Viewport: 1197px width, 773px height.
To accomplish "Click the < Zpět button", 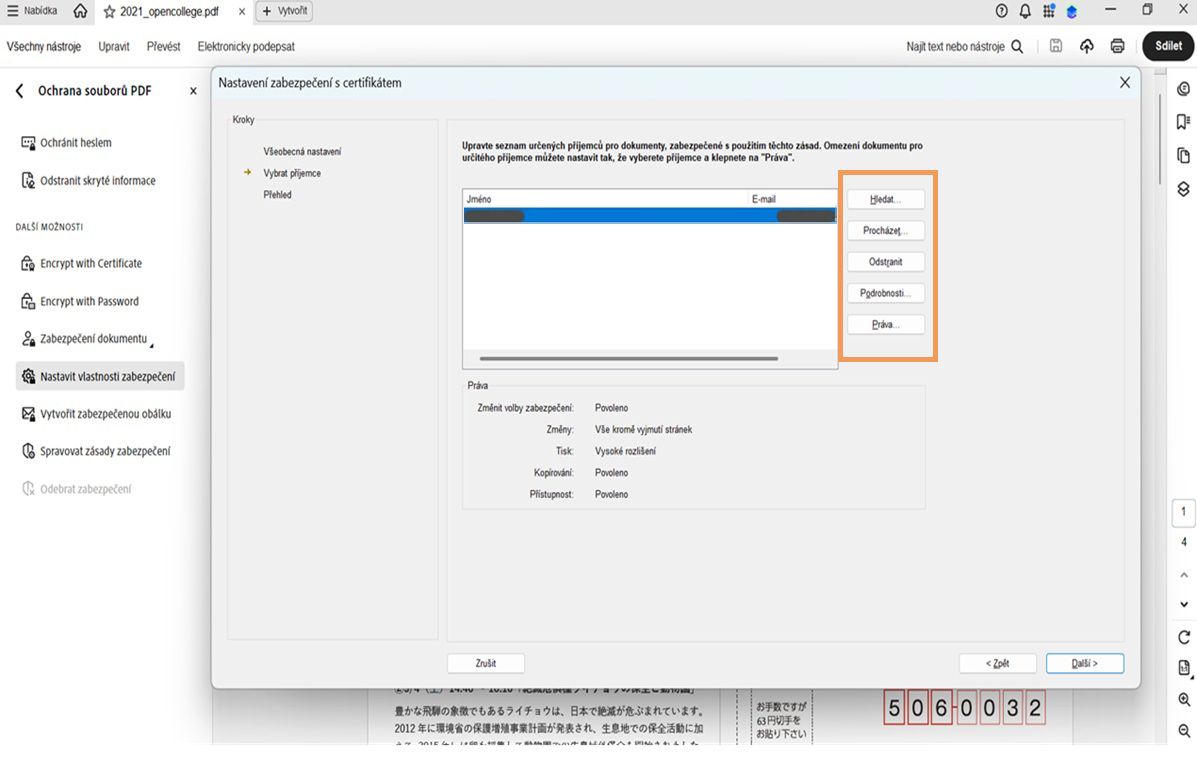I will [x=997, y=663].
